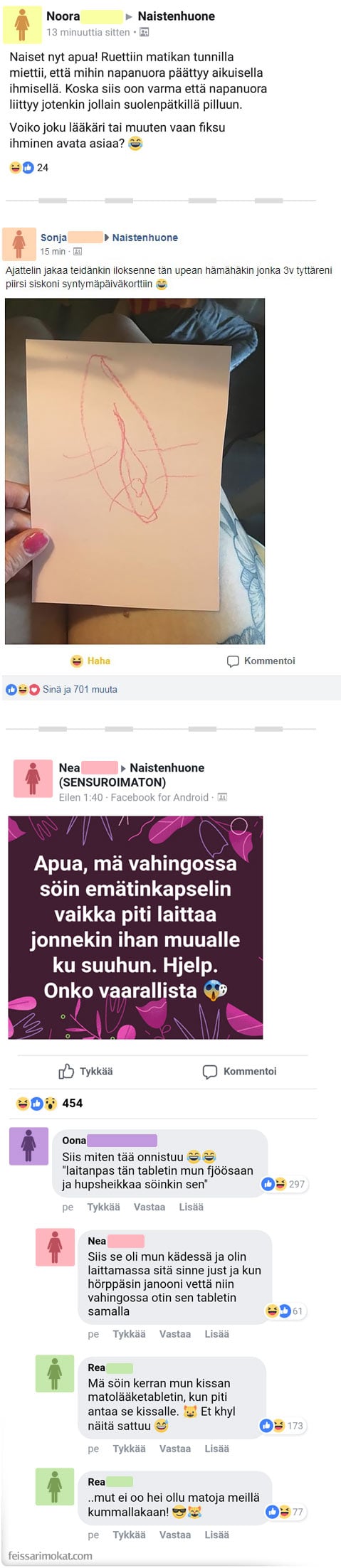Click Vastaa under Rea's last comment
This screenshot has width=341, height=1568.
point(174,1535)
